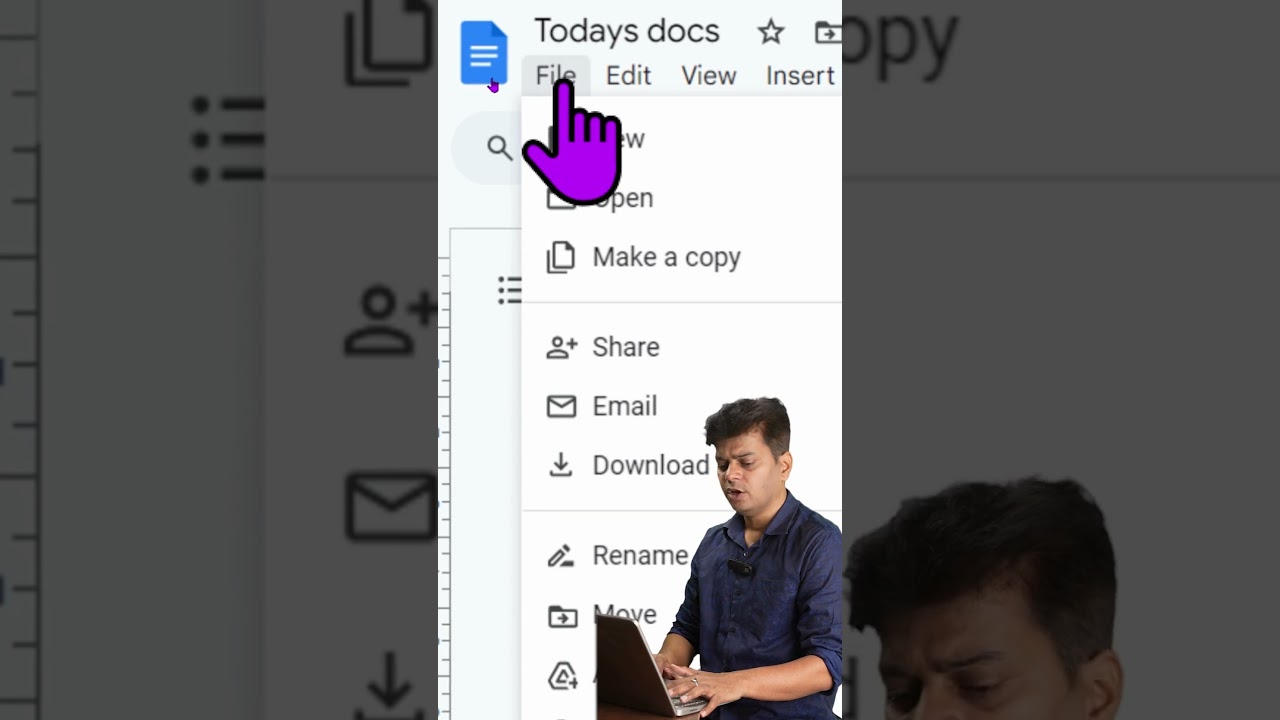Star the Todays docs document
Image resolution: width=1280 pixels, height=720 pixels.
coord(770,32)
